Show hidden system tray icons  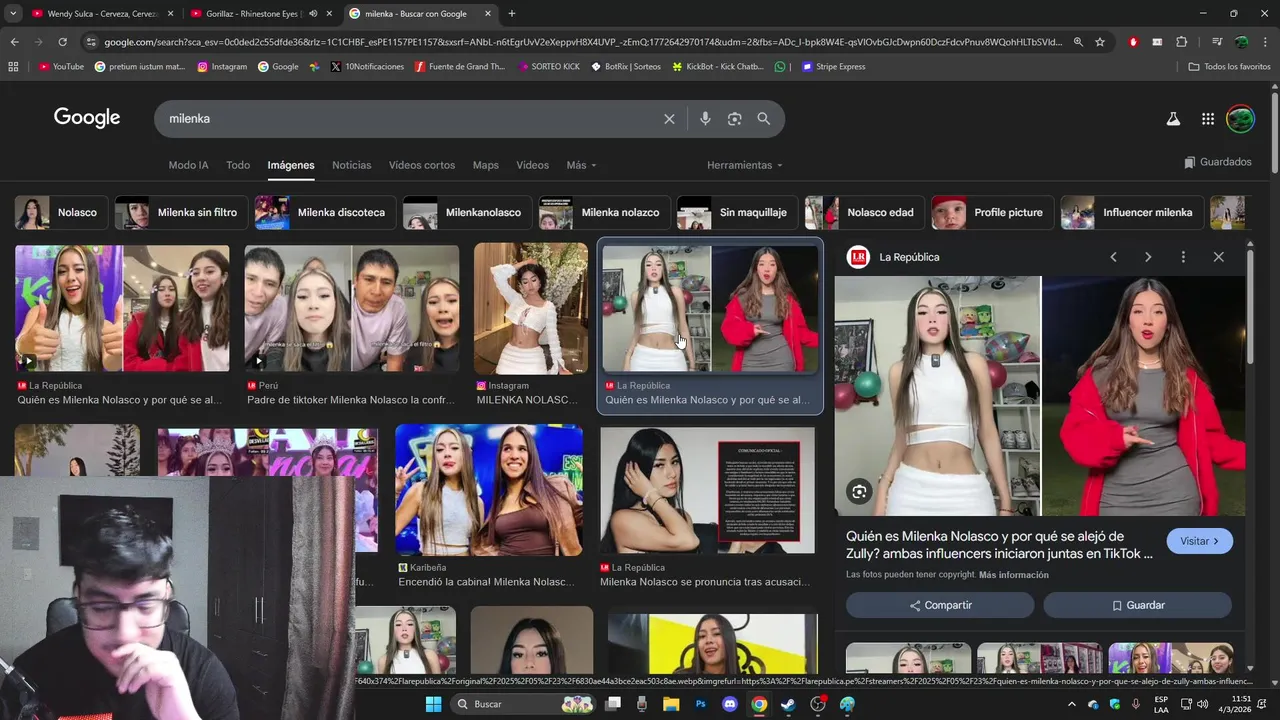1072,704
